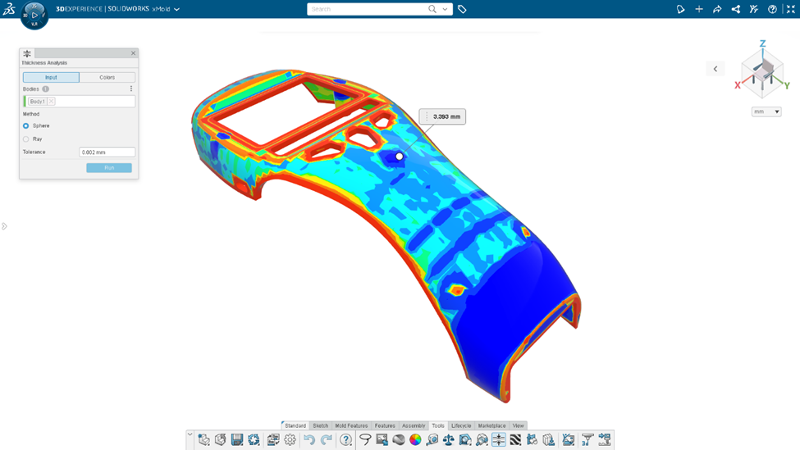Expand the xMold app name dropdown
800x450 pixels.
click(x=177, y=9)
